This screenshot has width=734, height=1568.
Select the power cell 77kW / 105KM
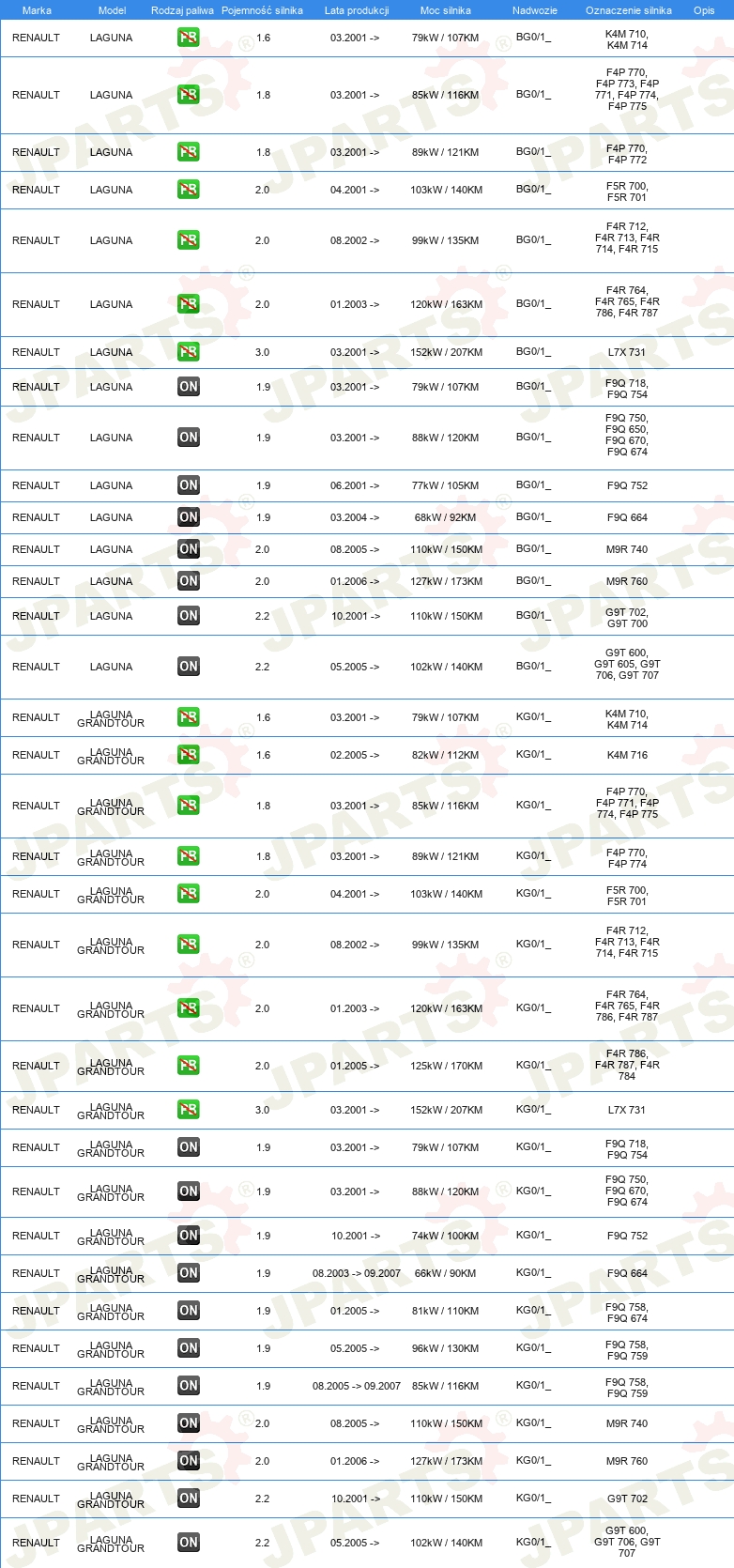point(445,485)
